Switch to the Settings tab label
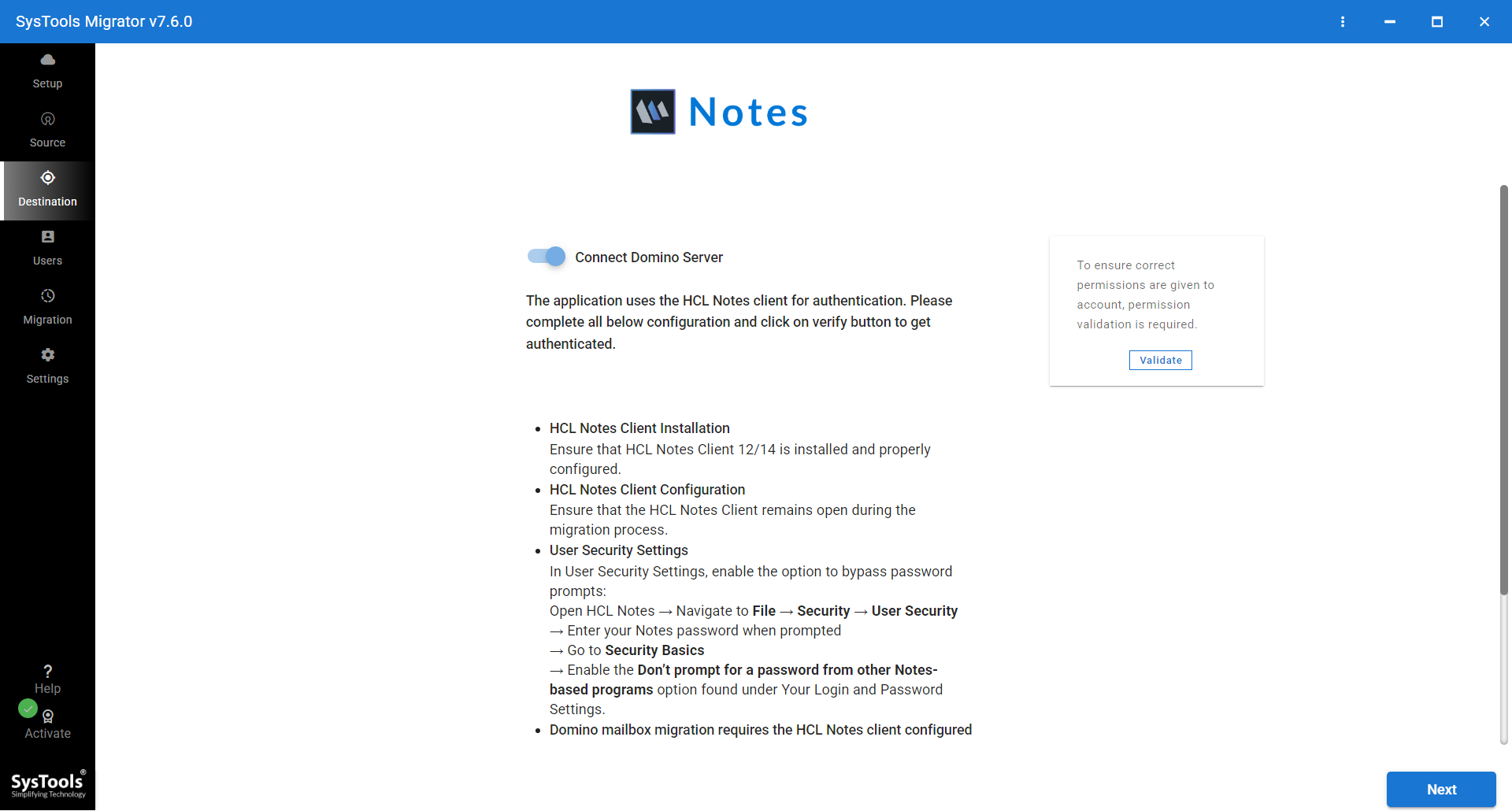1512x811 pixels. coord(47,379)
